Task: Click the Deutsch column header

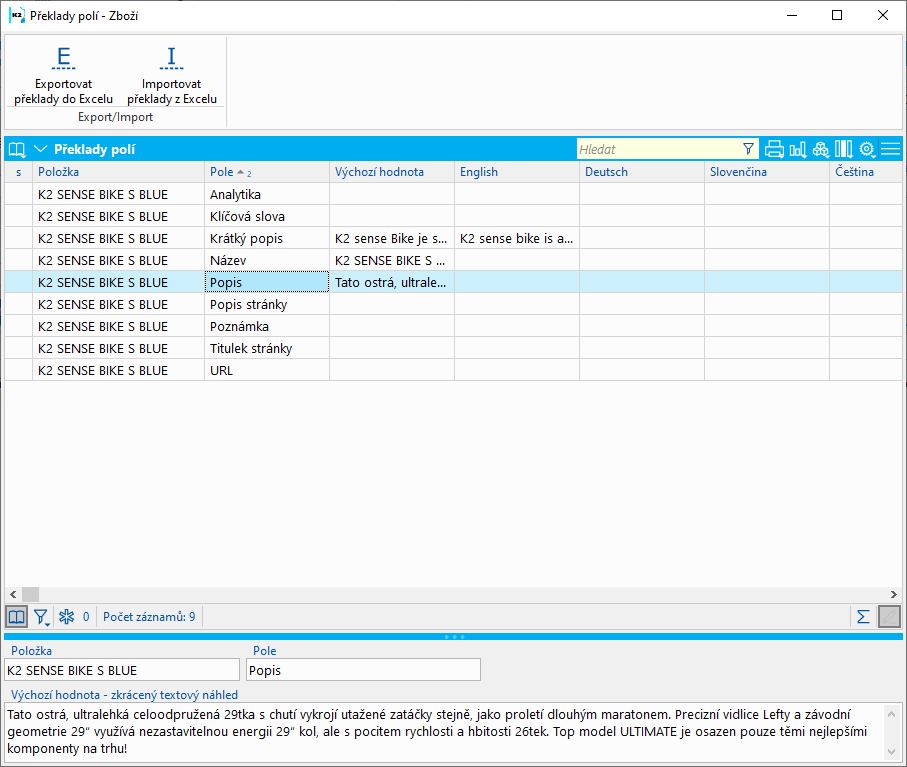Action: coord(641,172)
